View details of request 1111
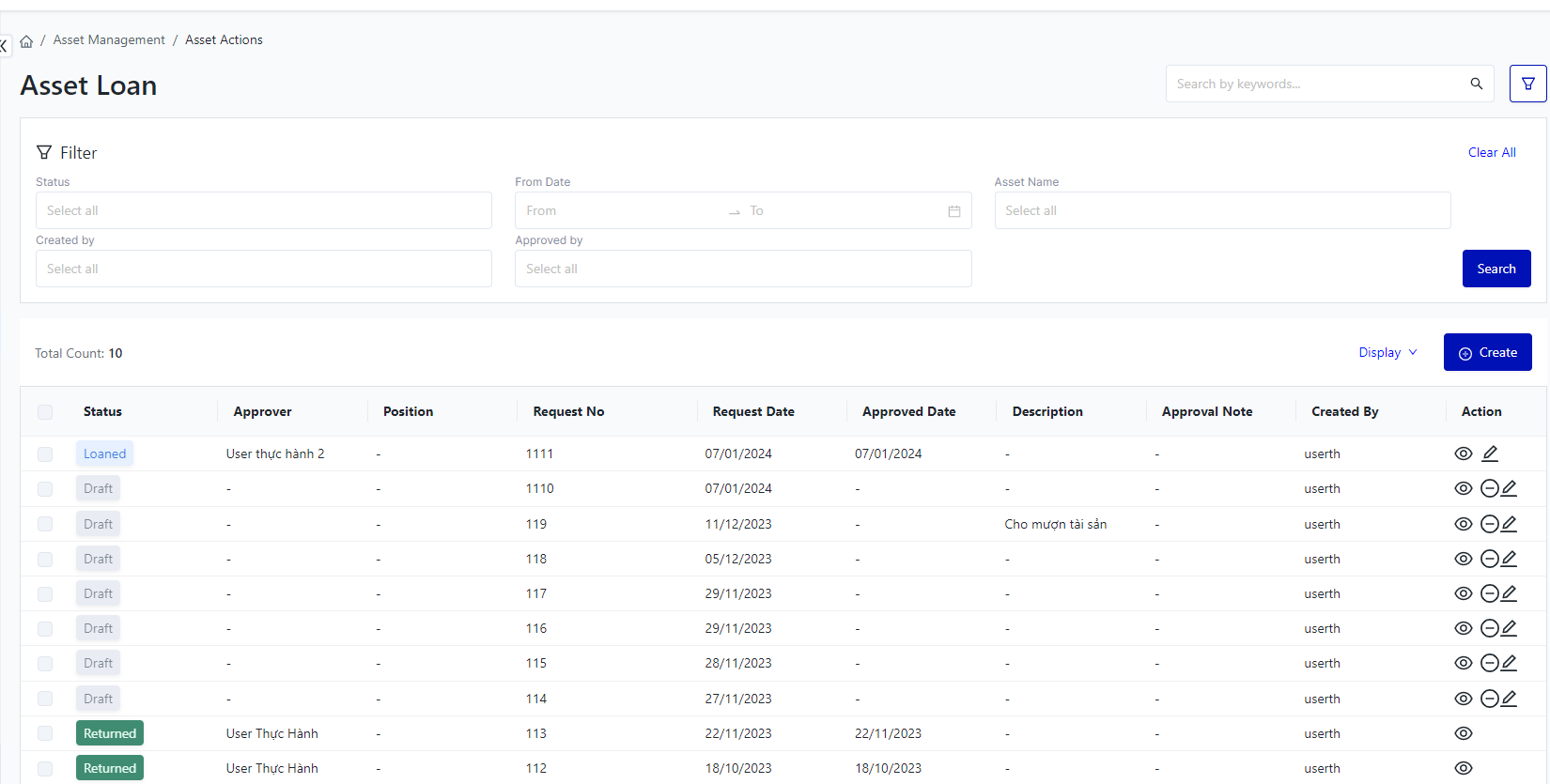 pyautogui.click(x=1463, y=453)
